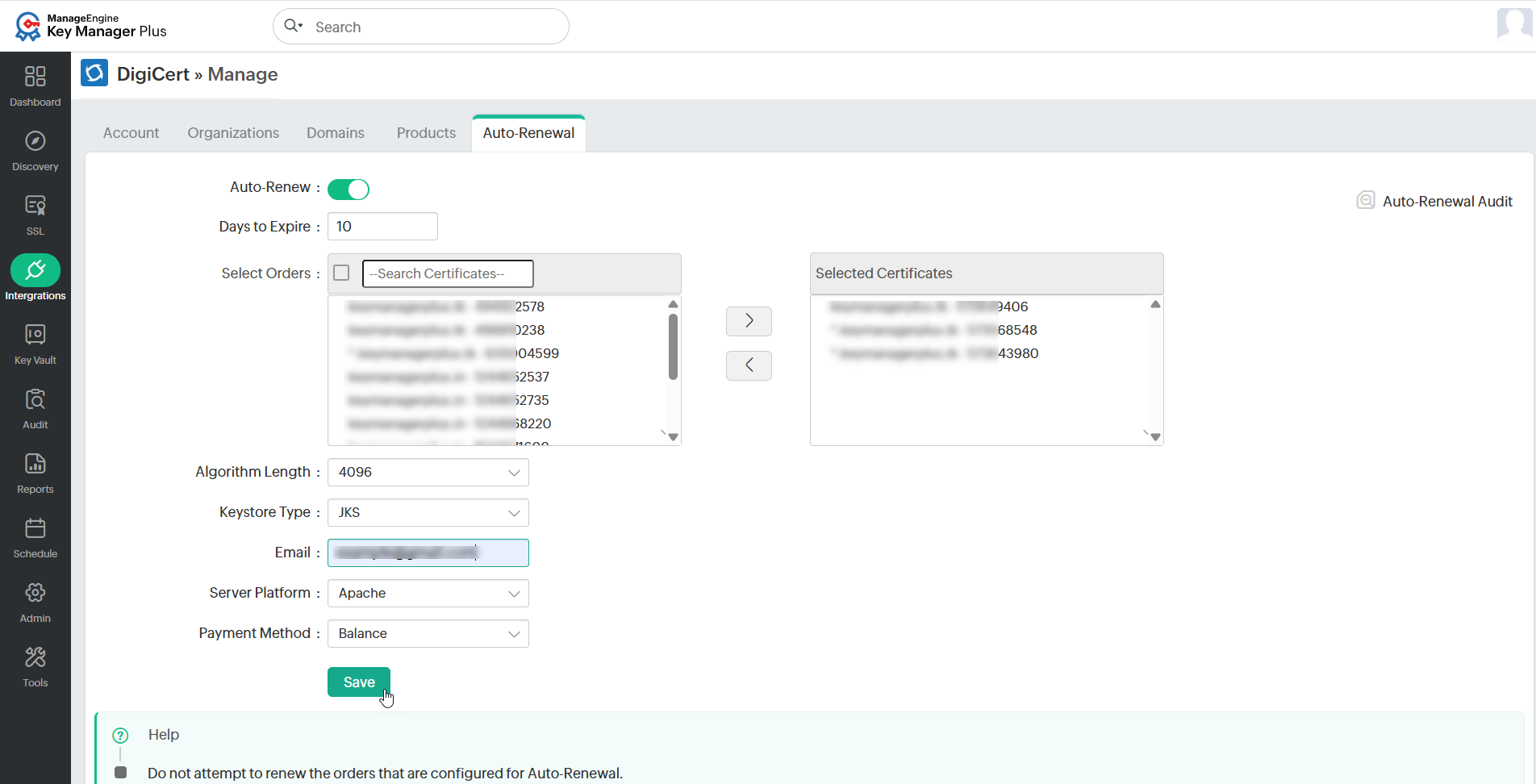Click the search magnifier icon
Image resolution: width=1536 pixels, height=784 pixels.
(x=292, y=26)
